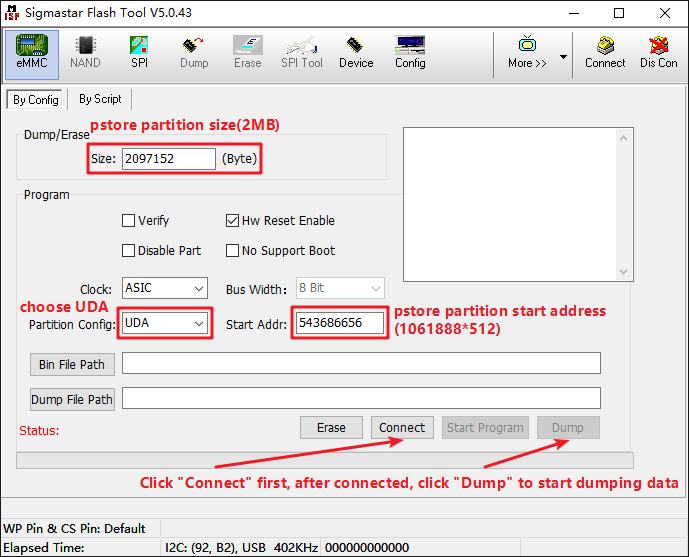Click the Bin File Path button
The image size is (689, 557).
[73, 364]
